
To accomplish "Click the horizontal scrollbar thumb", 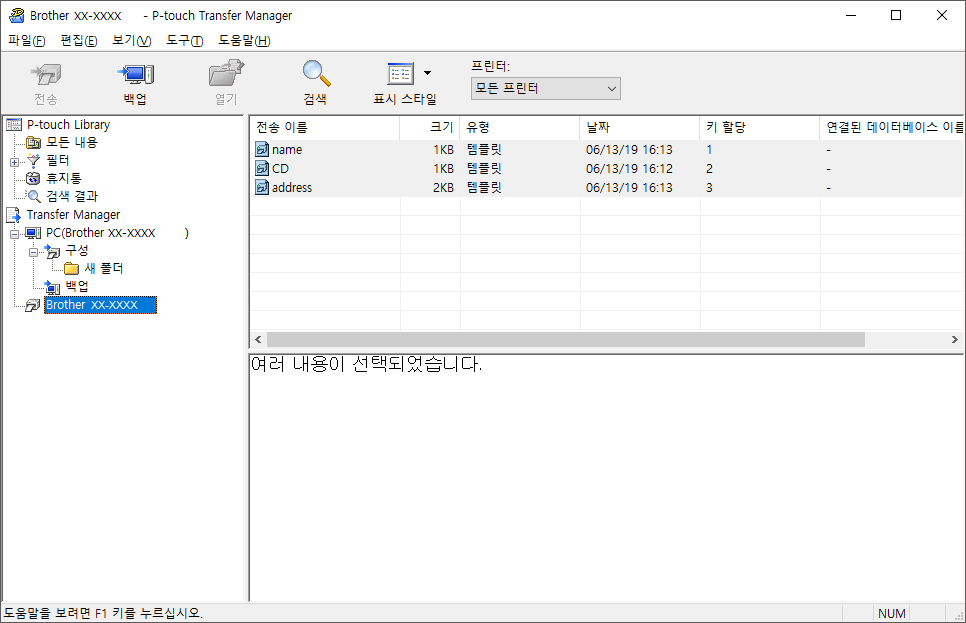I will tap(566, 340).
